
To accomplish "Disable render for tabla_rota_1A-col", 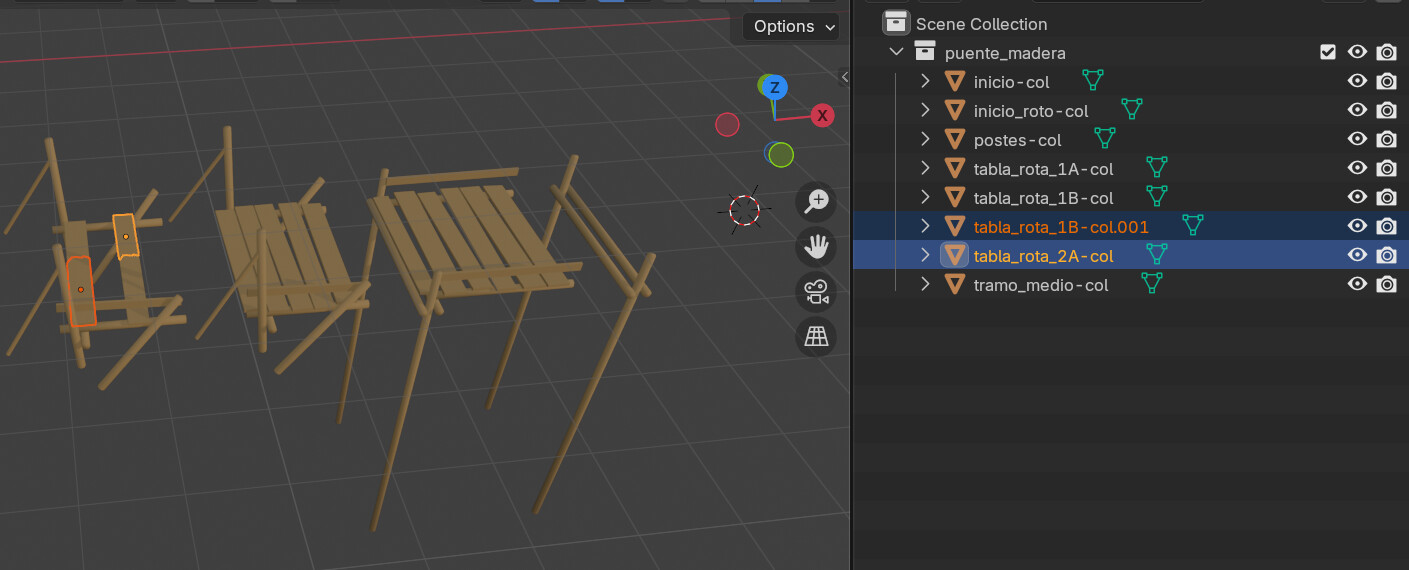I will pyautogui.click(x=1386, y=168).
